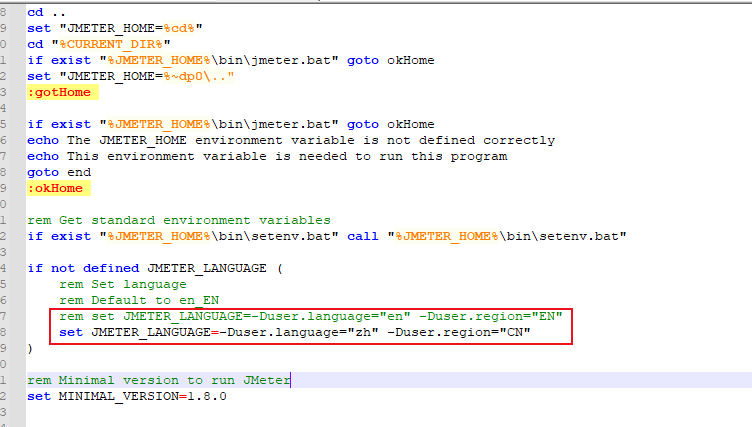
Task: Click the 'if not defined JMETER_LANGUAGE (' line
Action: tap(155, 268)
